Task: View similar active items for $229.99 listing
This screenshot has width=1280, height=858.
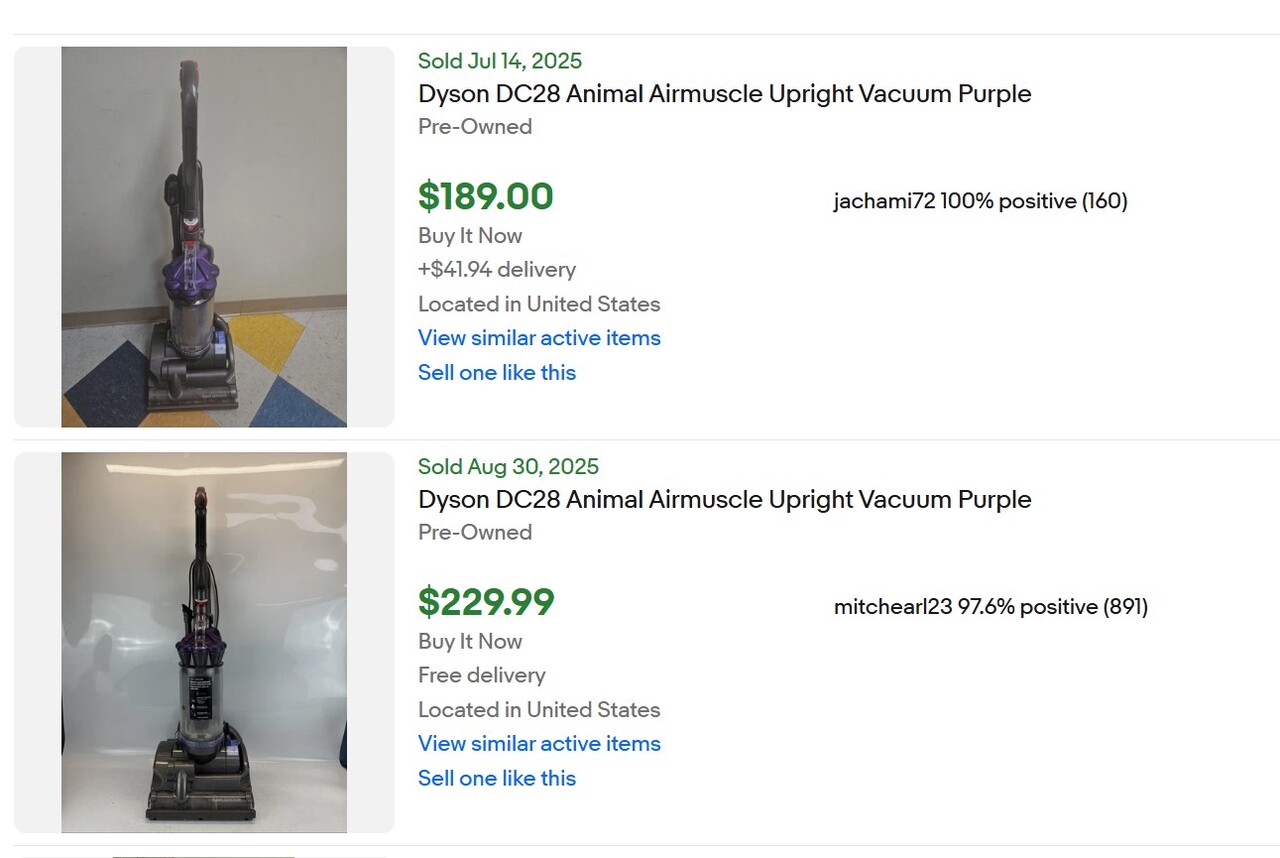Action: pyautogui.click(x=539, y=744)
